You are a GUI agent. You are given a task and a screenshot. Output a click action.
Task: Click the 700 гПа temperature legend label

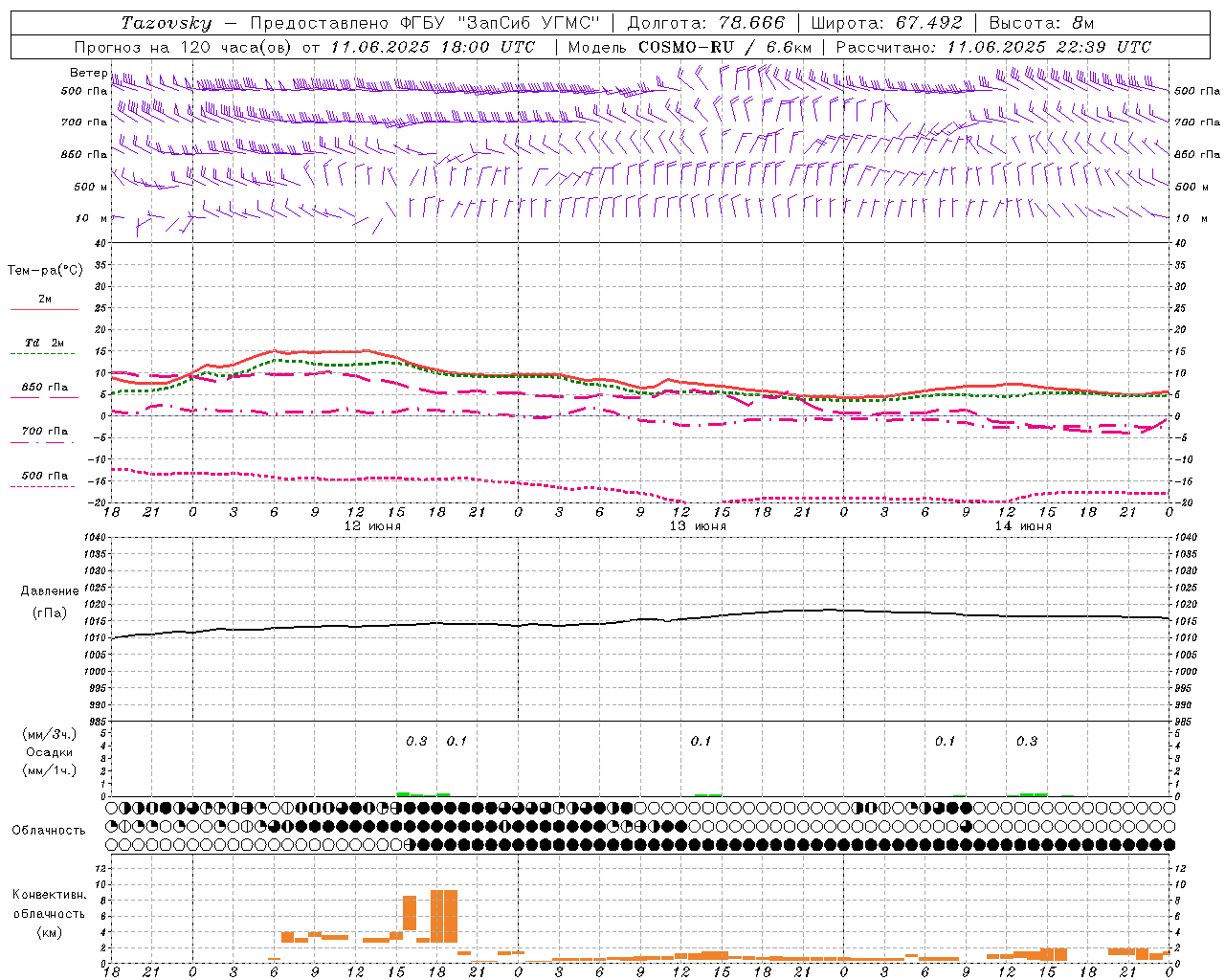pos(45,431)
